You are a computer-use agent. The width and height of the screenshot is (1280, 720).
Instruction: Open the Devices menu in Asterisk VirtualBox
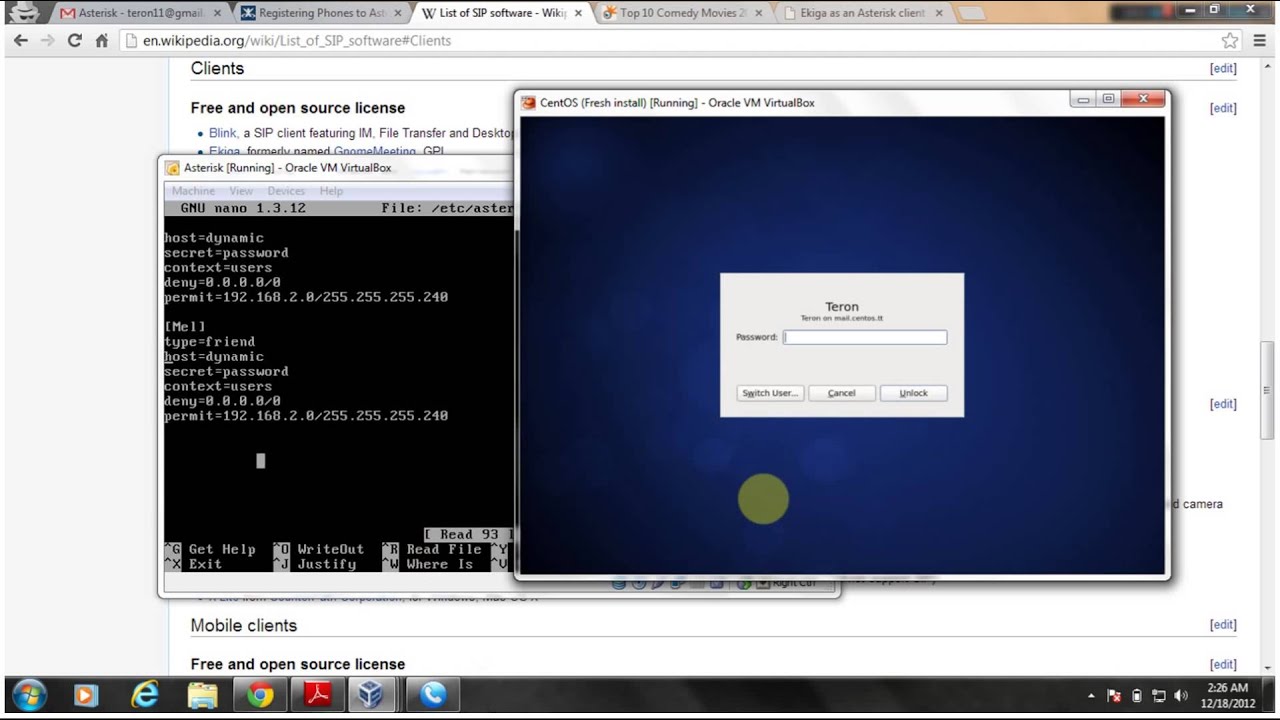(x=286, y=191)
